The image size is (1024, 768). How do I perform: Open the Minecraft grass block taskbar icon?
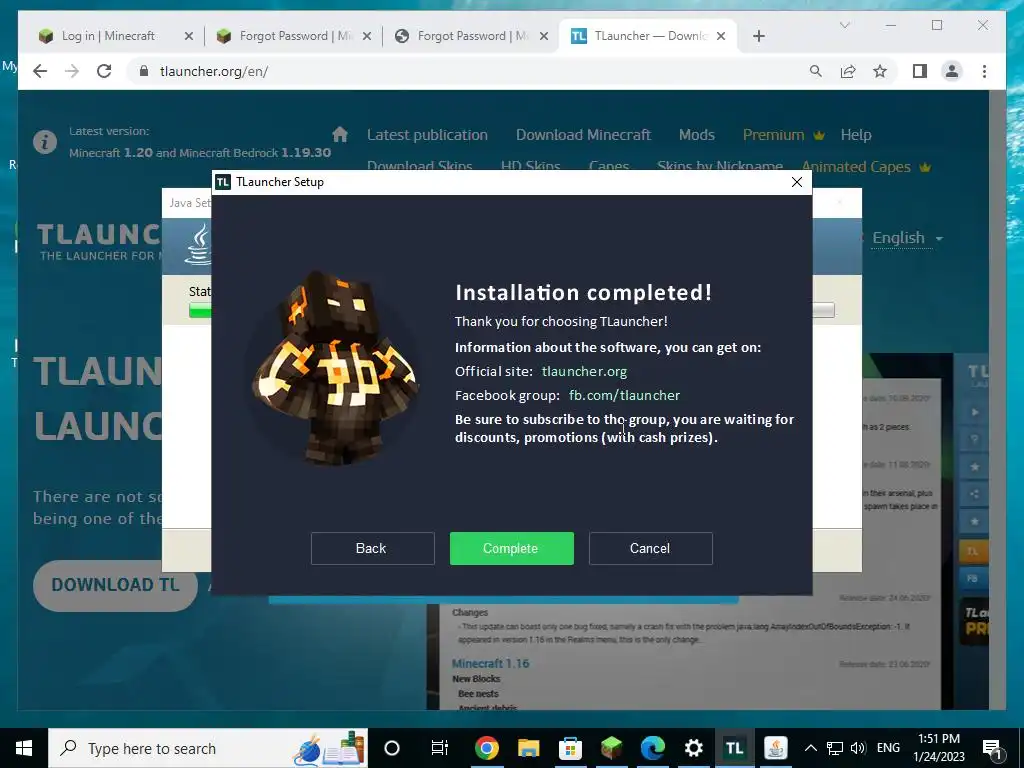click(x=611, y=748)
